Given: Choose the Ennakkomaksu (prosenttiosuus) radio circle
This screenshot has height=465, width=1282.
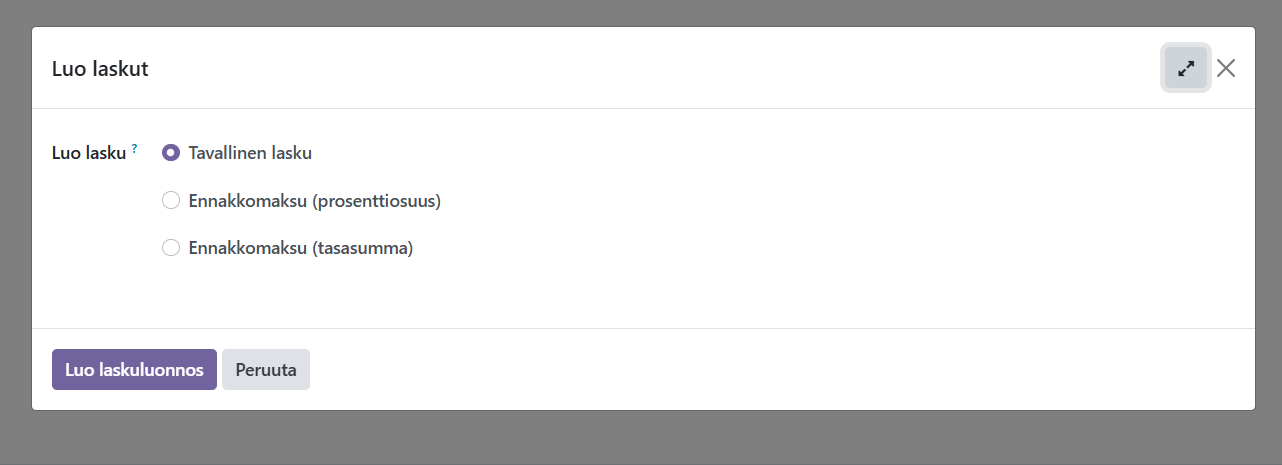Looking at the screenshot, I should pyautogui.click(x=171, y=201).
